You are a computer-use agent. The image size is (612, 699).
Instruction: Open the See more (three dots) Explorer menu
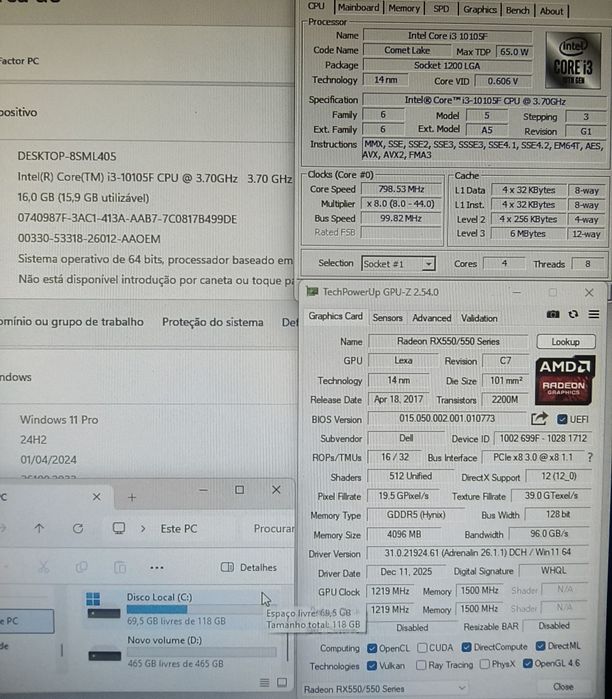click(x=156, y=567)
